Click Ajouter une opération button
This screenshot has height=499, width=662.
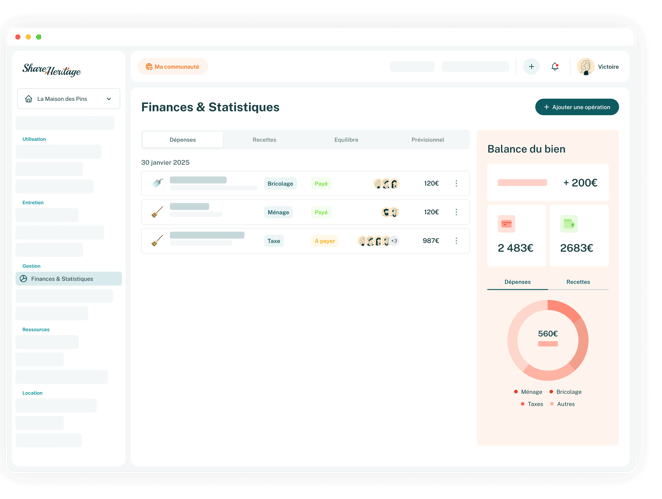(577, 107)
